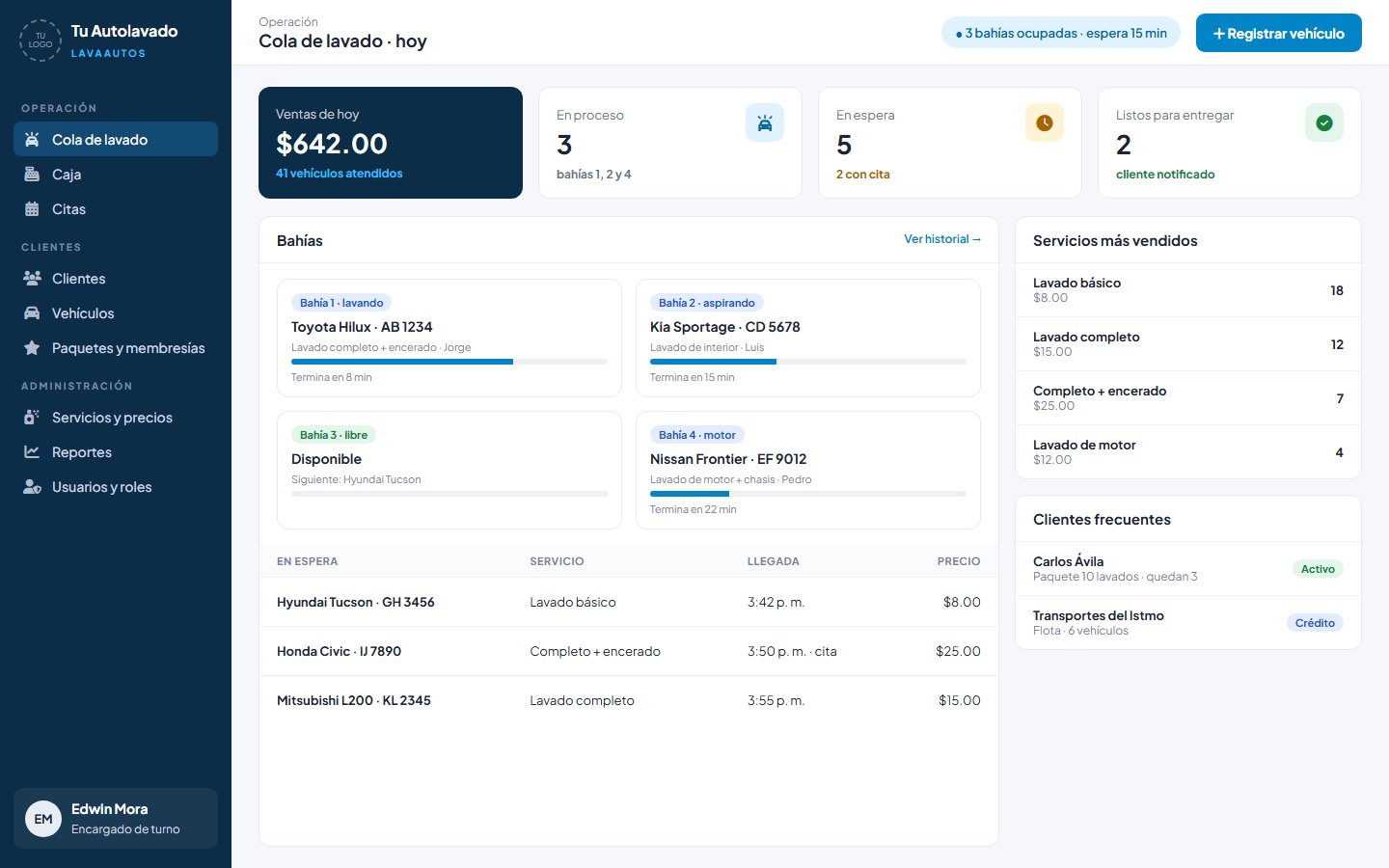Open the Caja menu item

[x=116, y=174]
